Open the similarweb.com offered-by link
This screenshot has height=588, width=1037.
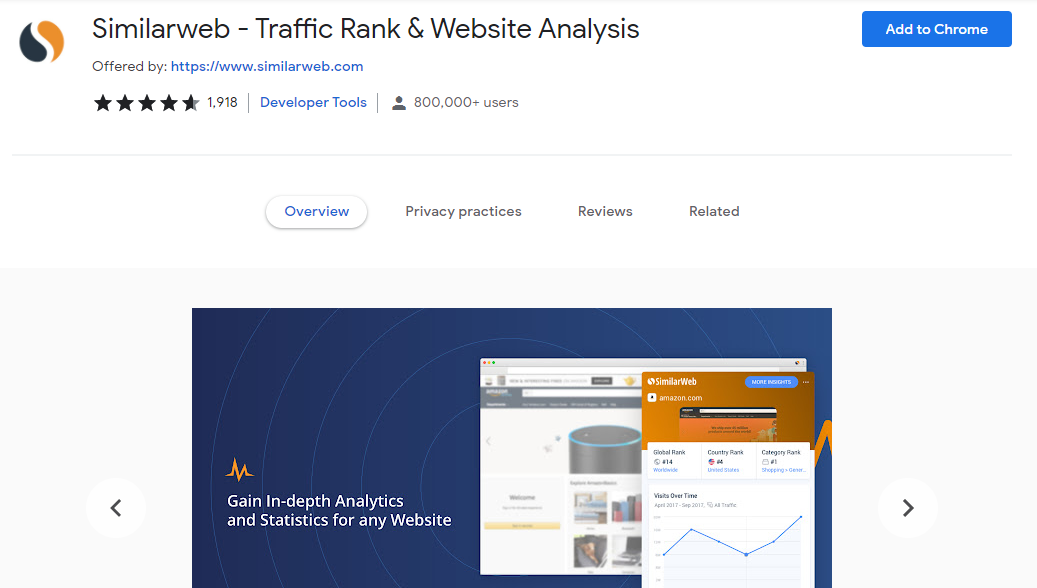tap(267, 66)
